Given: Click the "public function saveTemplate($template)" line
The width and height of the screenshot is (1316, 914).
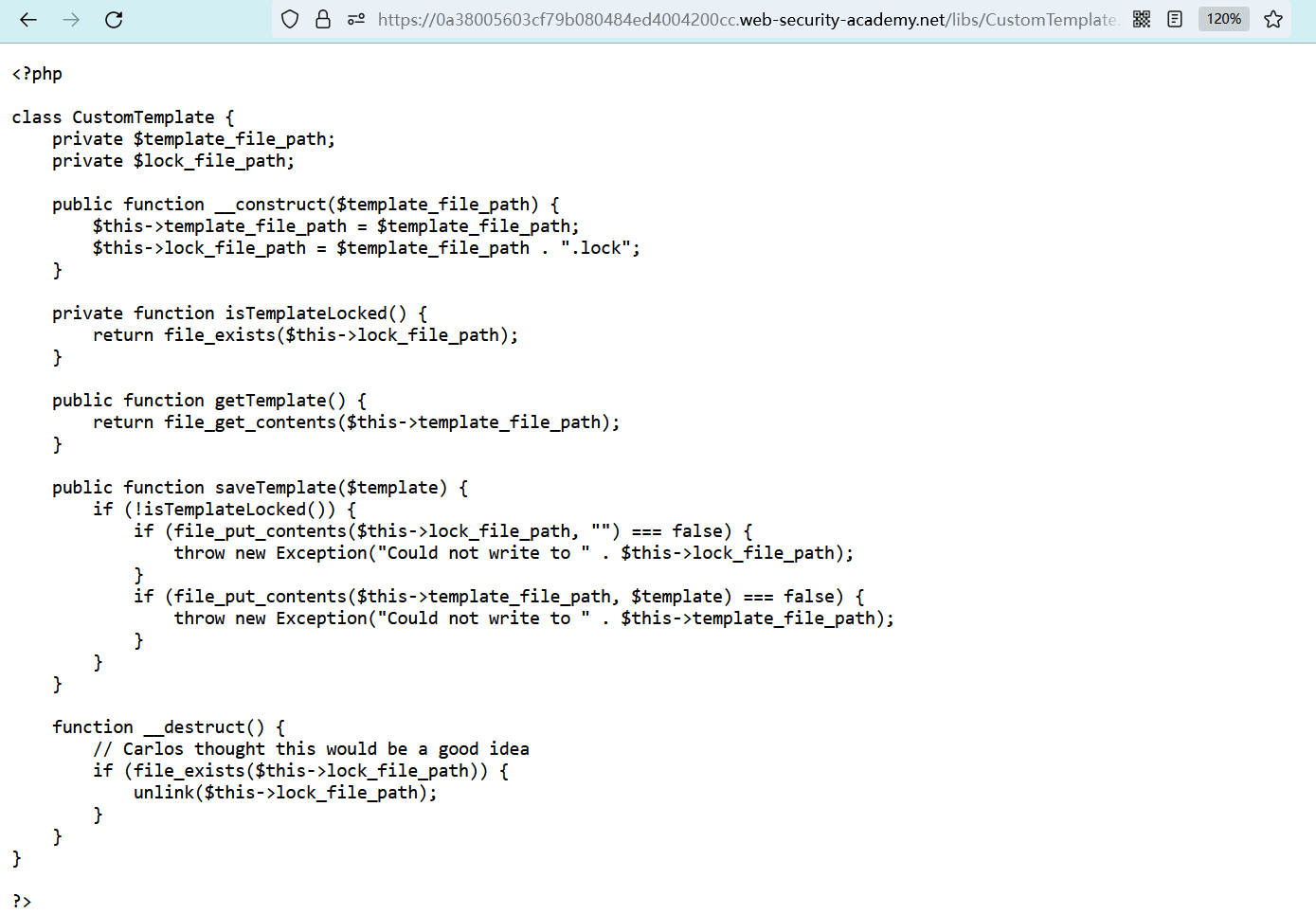Looking at the screenshot, I should 261,488.
